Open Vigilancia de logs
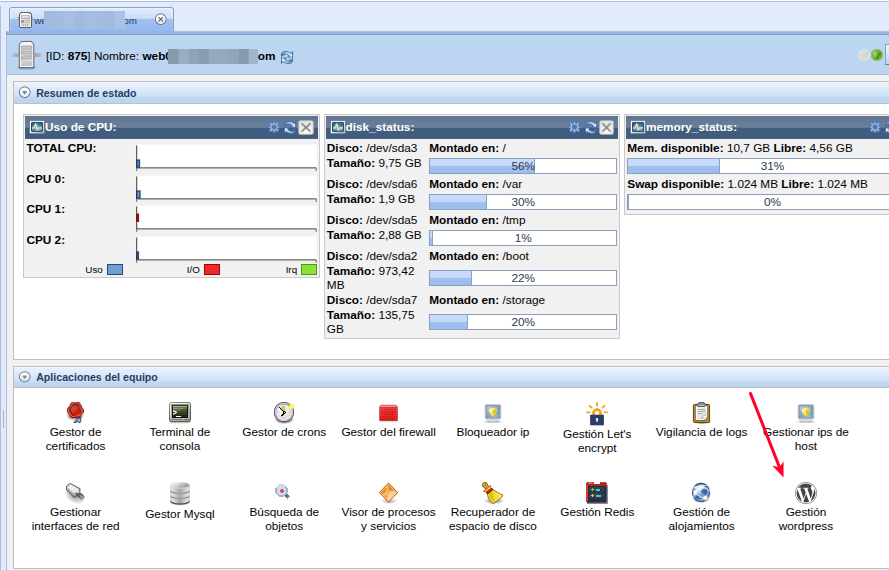The image size is (889, 570). point(701,413)
